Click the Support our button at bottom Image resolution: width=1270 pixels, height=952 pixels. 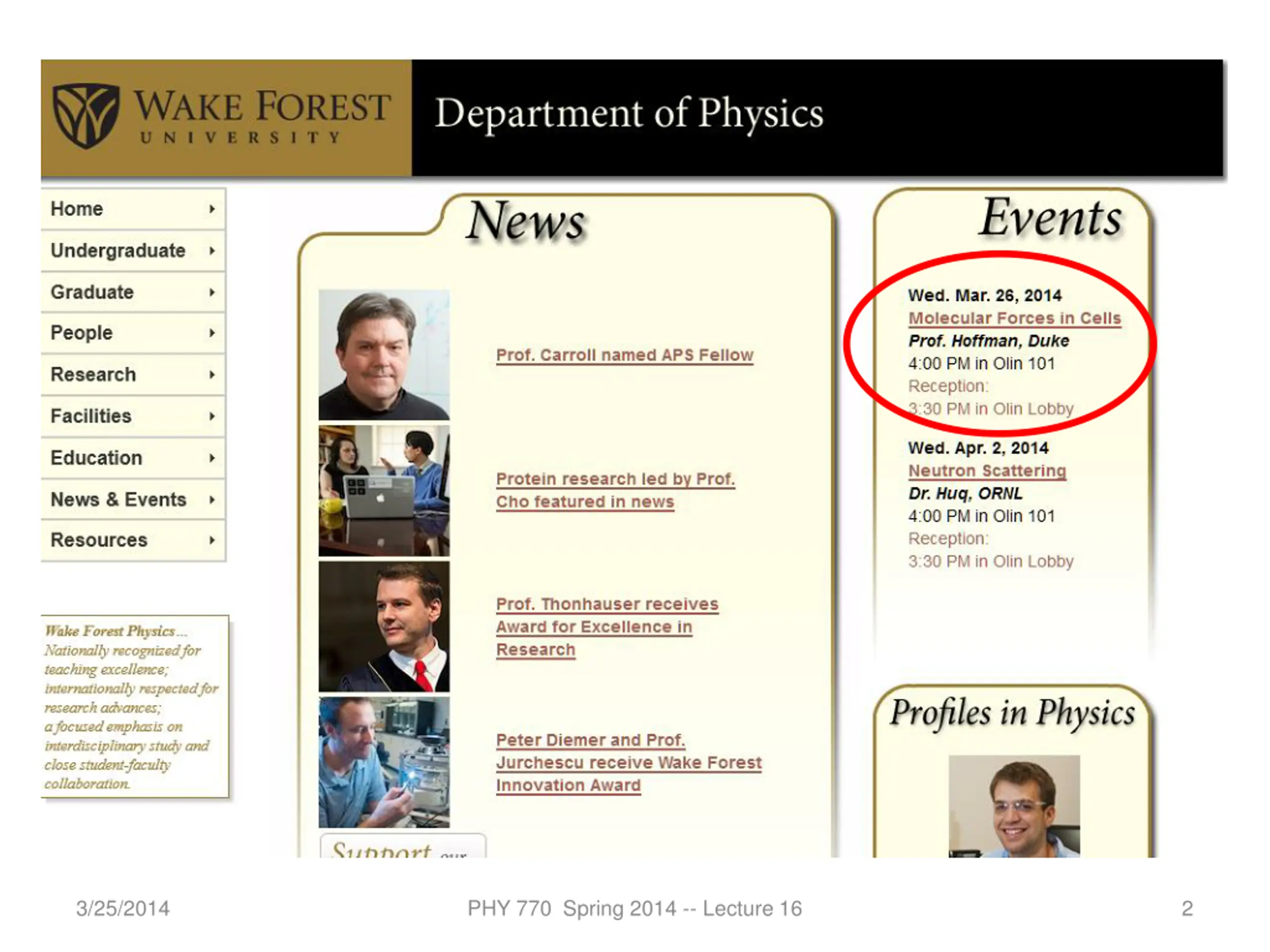point(402,847)
